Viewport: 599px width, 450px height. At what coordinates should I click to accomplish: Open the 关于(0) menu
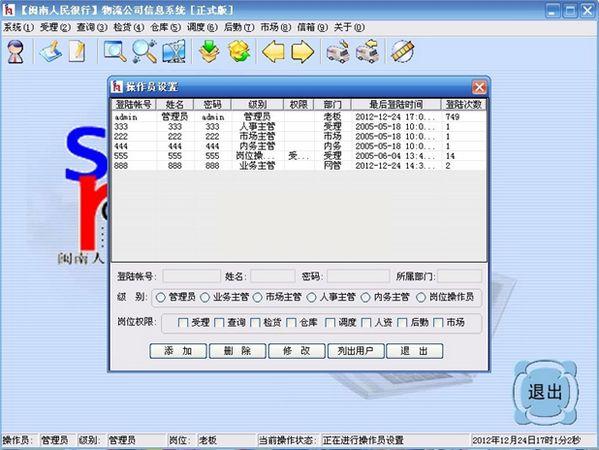[349, 27]
